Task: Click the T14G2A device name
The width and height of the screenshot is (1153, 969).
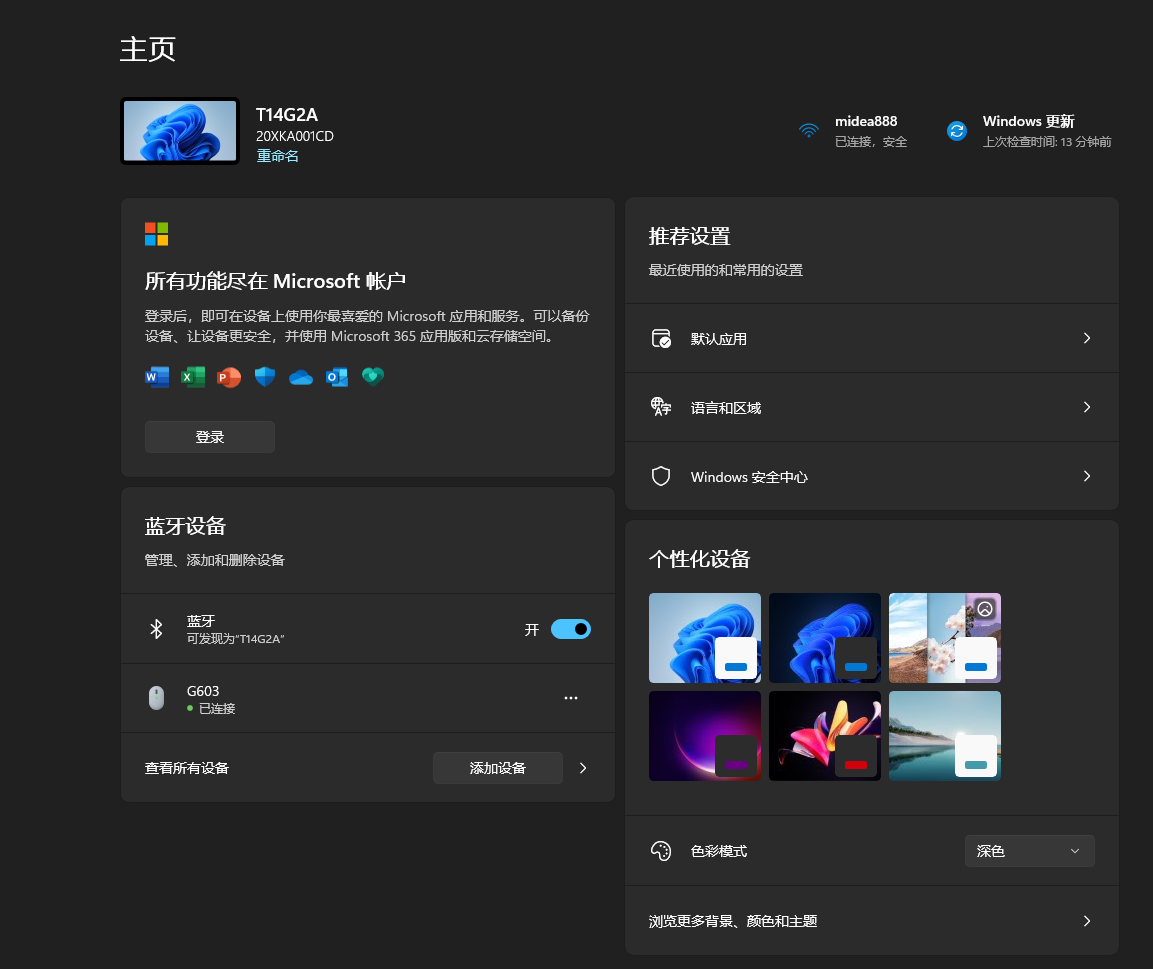Action: pos(287,115)
